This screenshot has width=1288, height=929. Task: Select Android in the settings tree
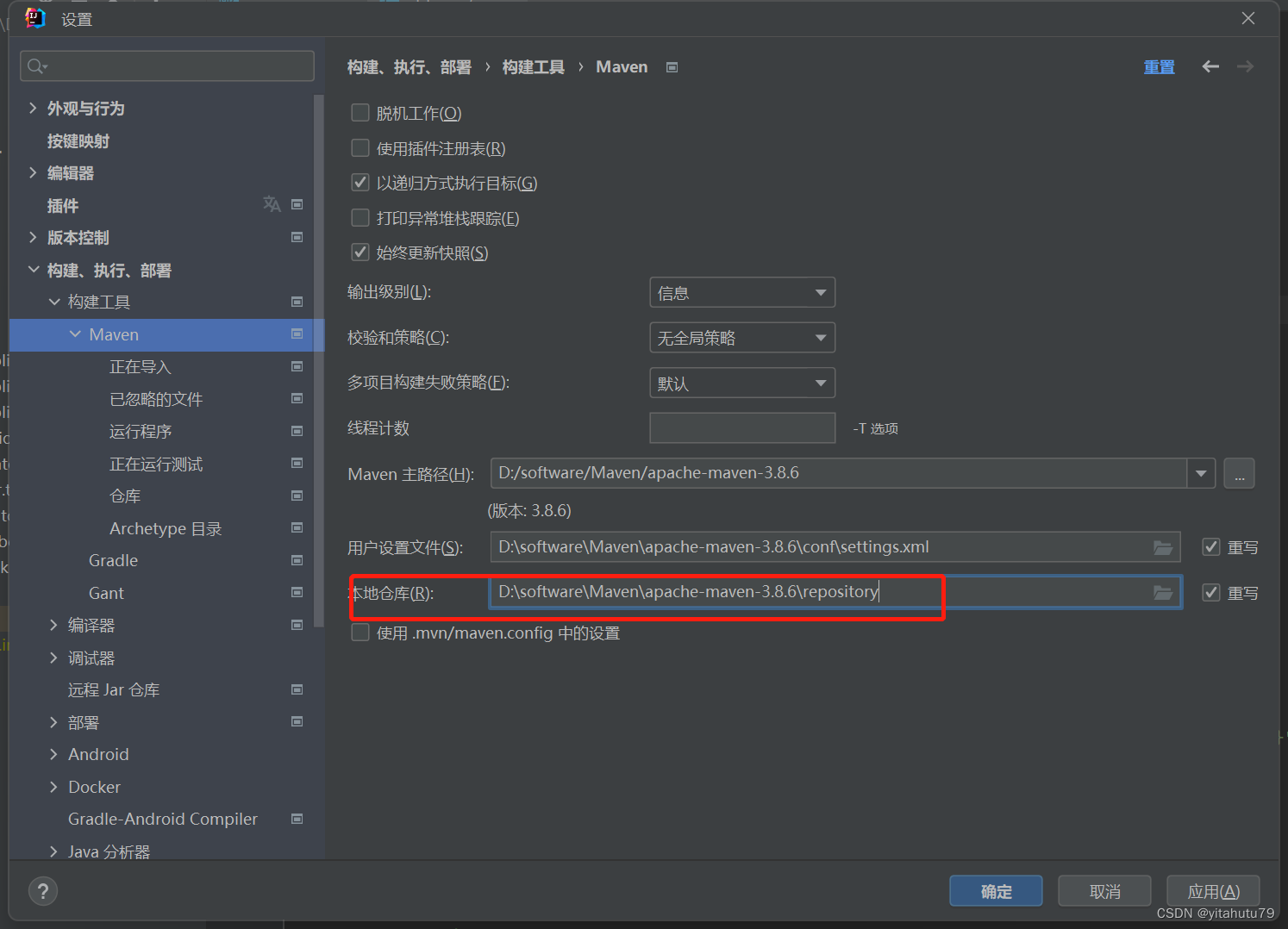point(98,754)
